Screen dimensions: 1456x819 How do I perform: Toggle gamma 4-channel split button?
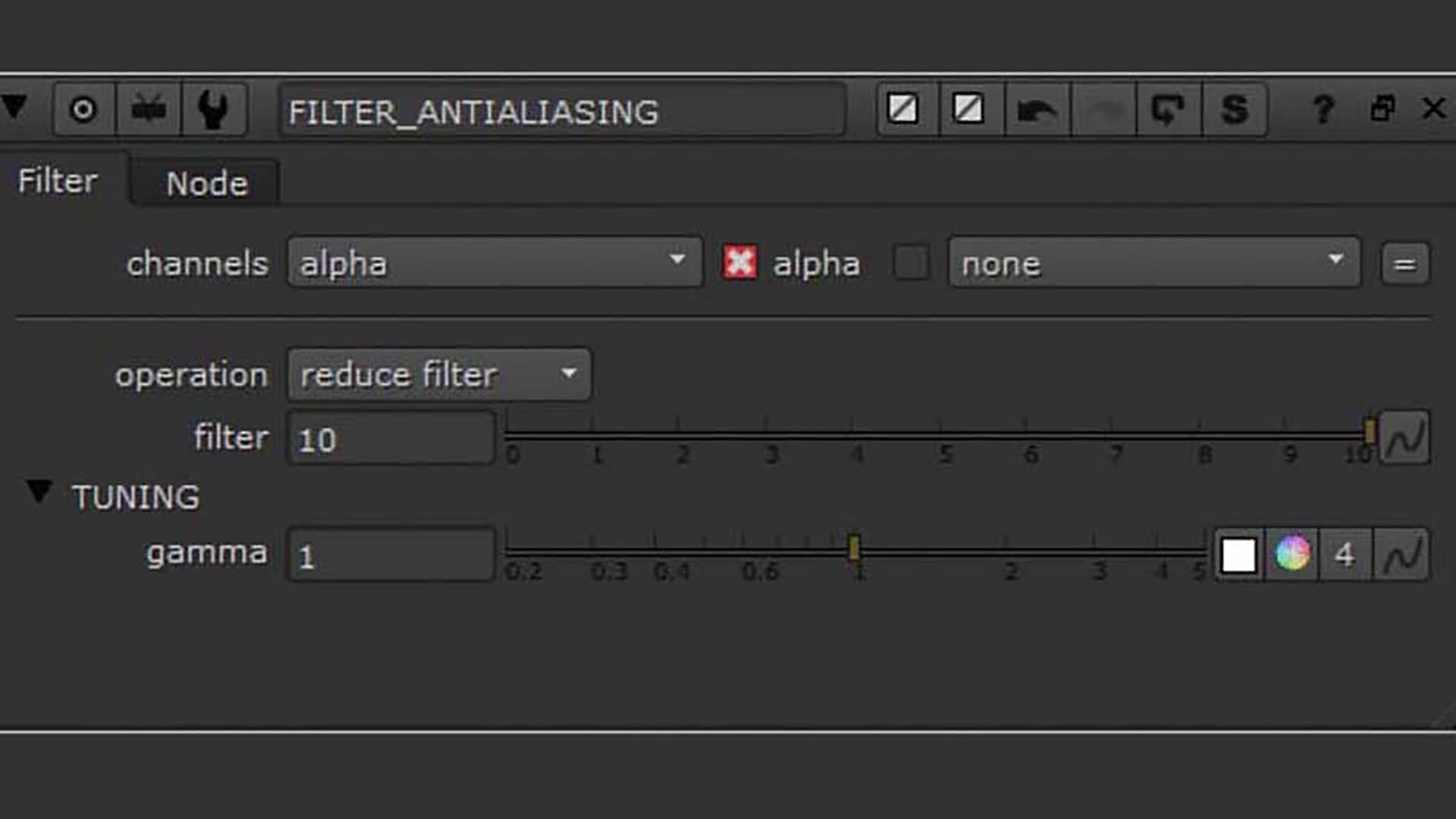click(1345, 554)
